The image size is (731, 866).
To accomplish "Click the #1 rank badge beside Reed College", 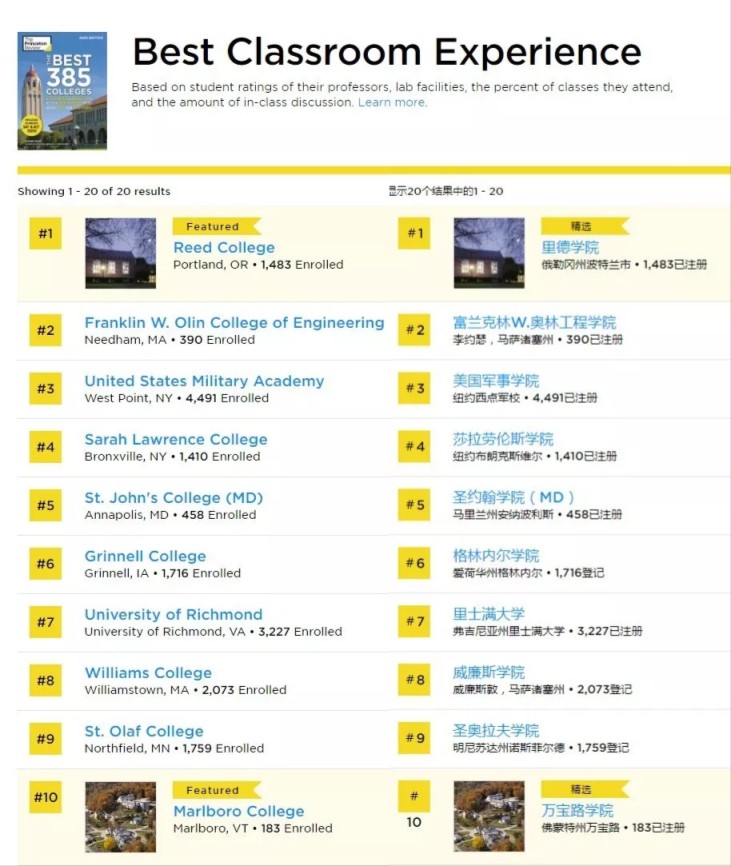I will click(45, 234).
